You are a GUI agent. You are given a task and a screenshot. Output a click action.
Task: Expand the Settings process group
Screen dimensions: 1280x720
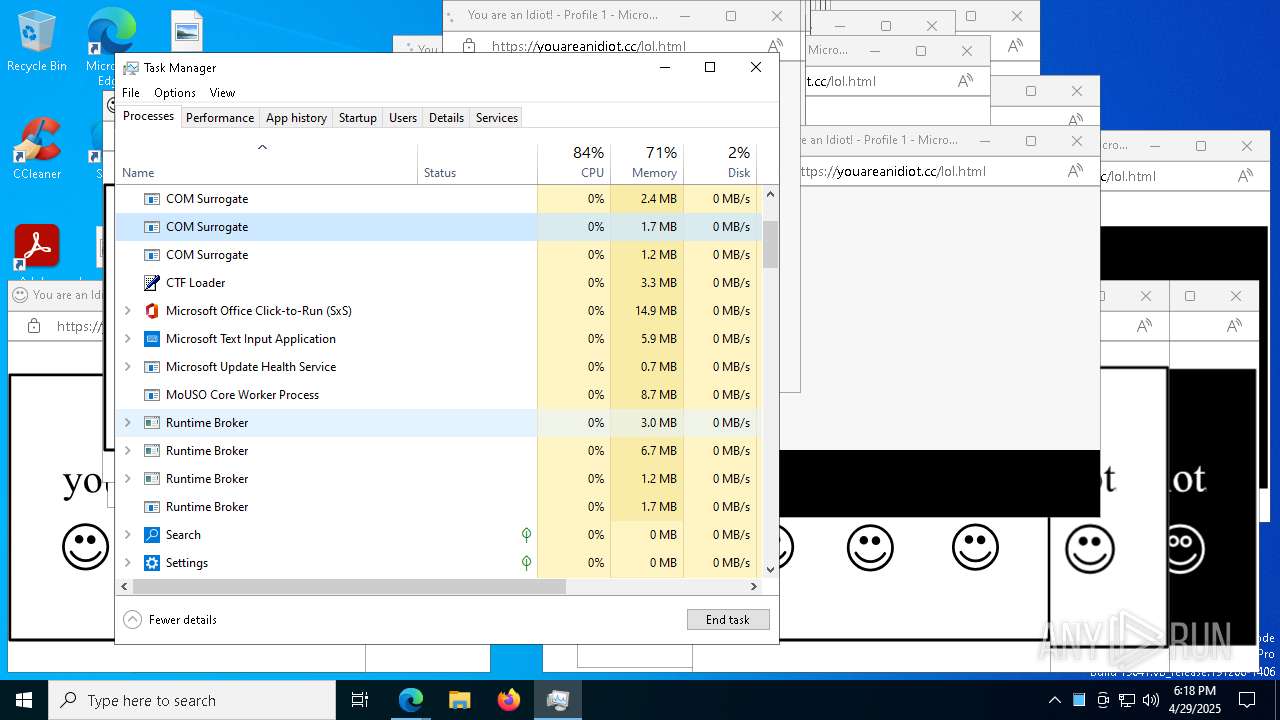[x=127, y=563]
